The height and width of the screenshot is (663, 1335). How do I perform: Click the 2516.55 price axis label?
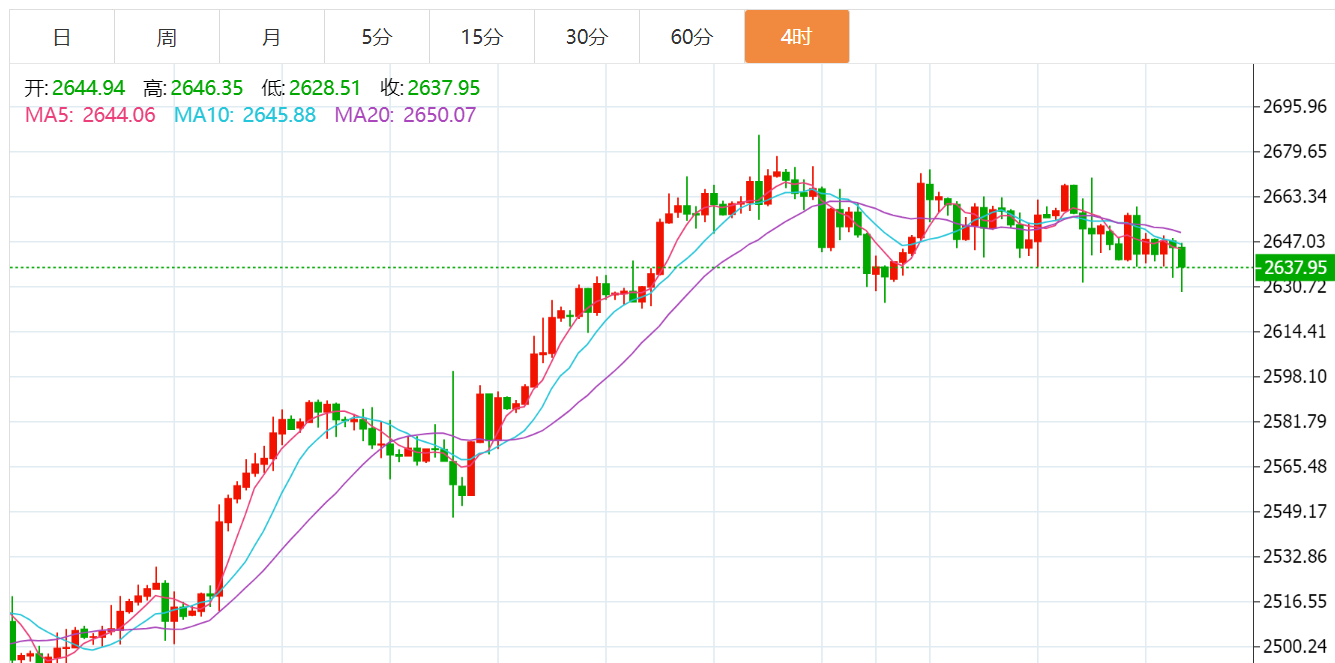[x=1295, y=601]
